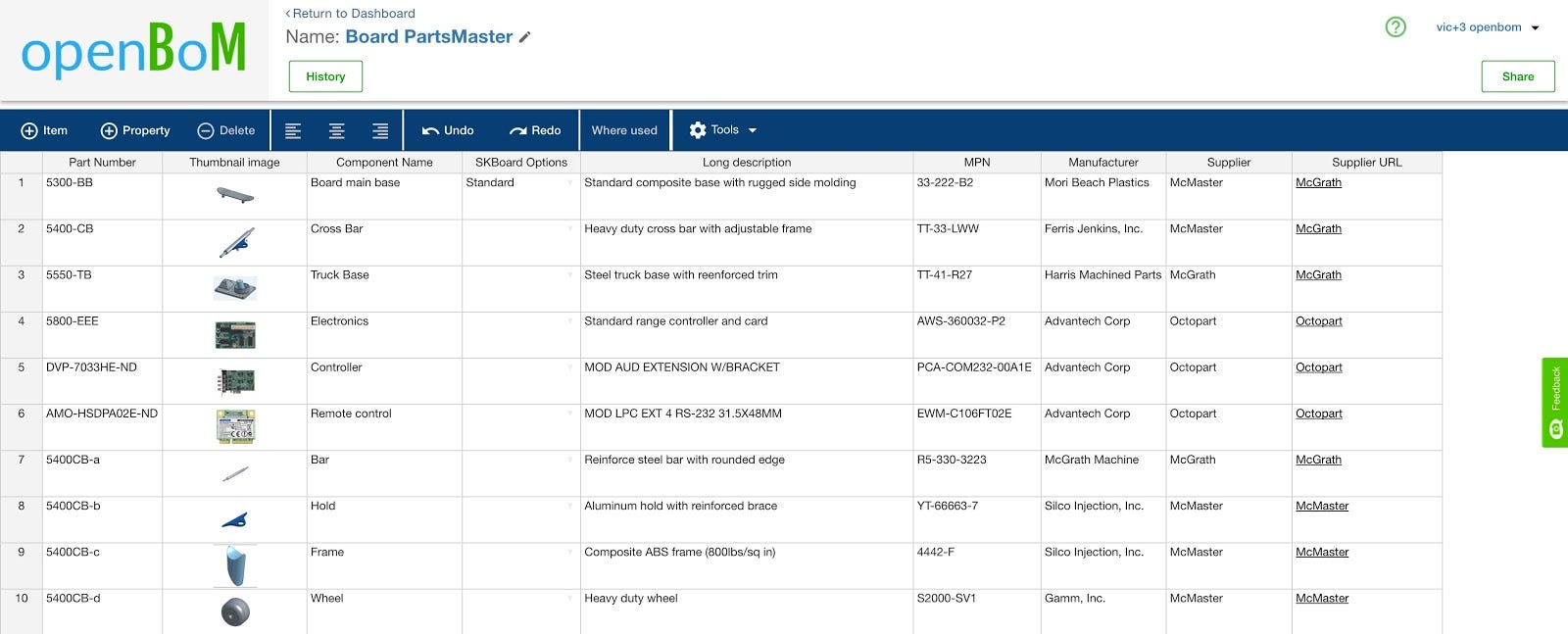This screenshot has height=634, width=1568.
Task: Open the History view
Action: click(325, 76)
